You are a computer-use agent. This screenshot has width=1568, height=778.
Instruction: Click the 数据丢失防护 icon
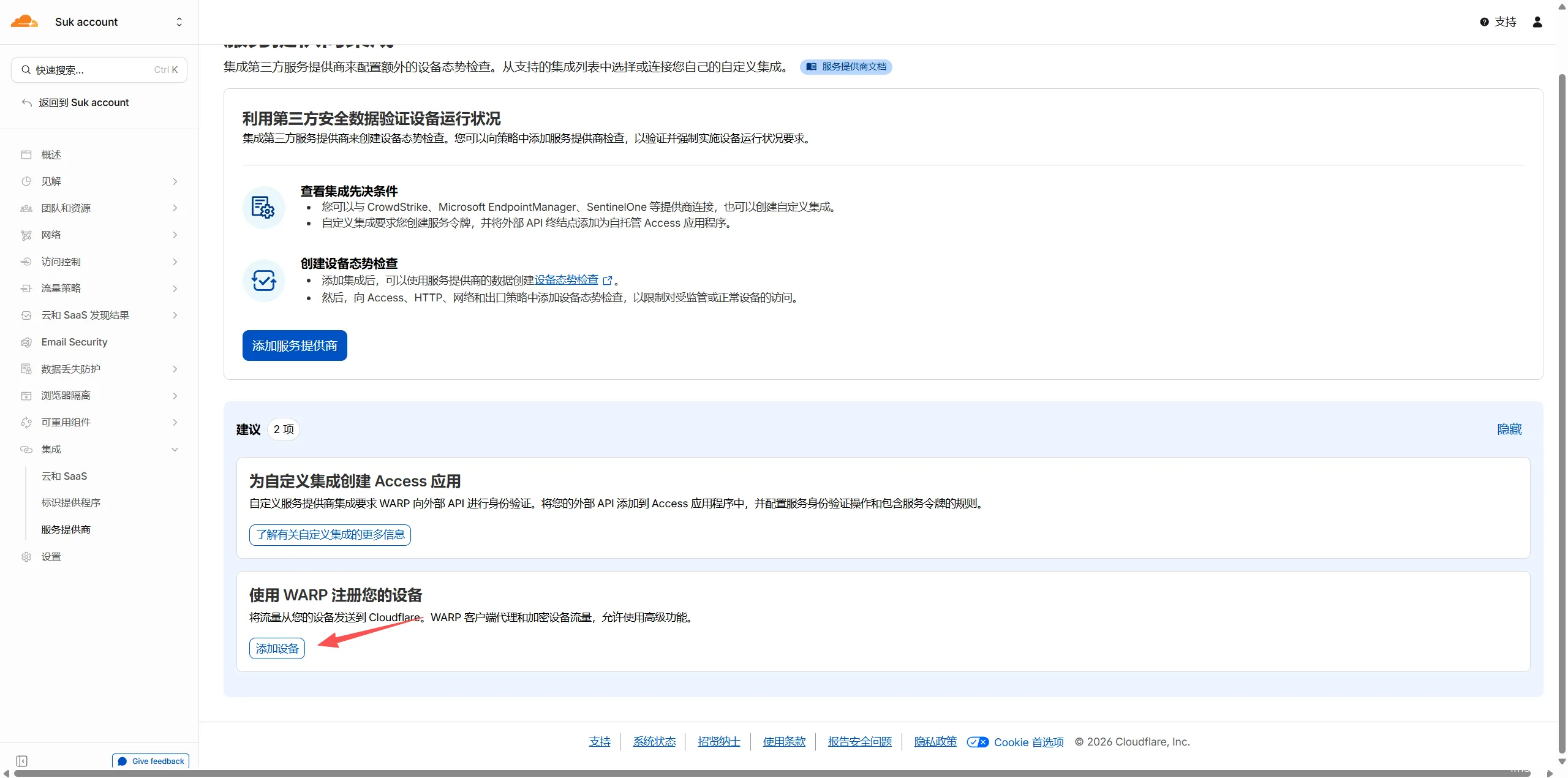(26, 369)
